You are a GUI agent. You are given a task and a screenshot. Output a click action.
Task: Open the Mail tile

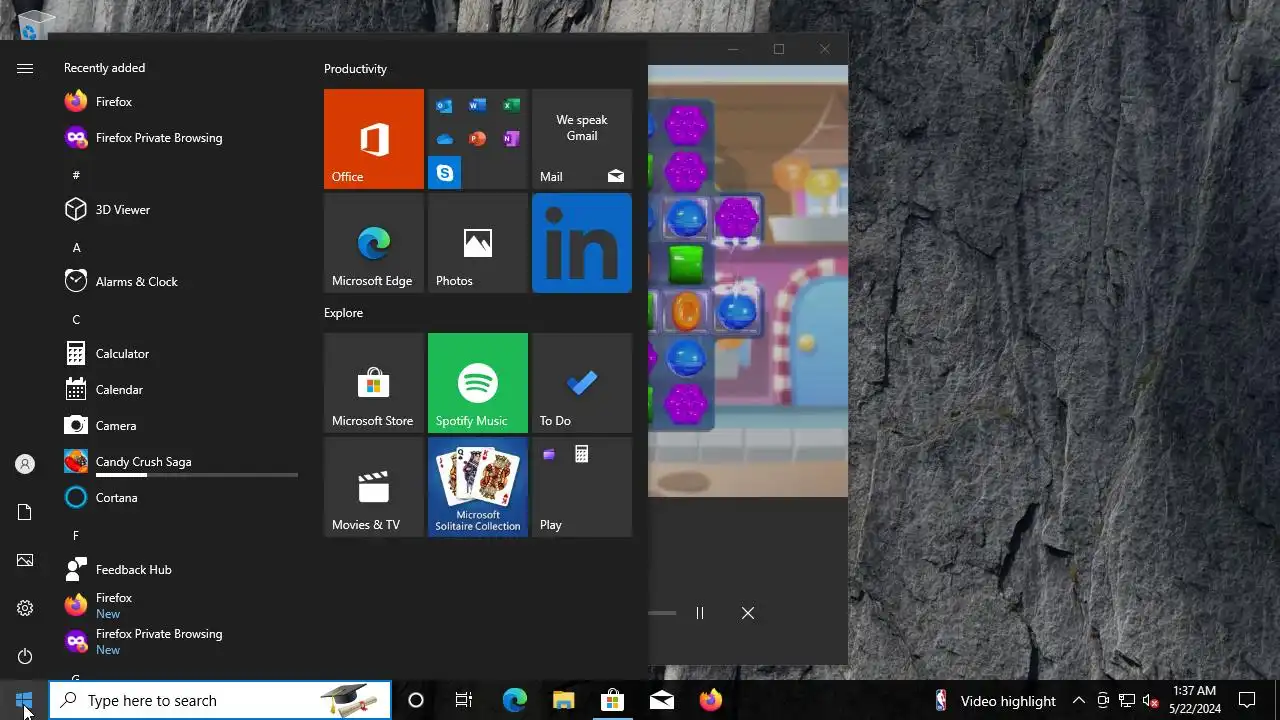point(582,139)
